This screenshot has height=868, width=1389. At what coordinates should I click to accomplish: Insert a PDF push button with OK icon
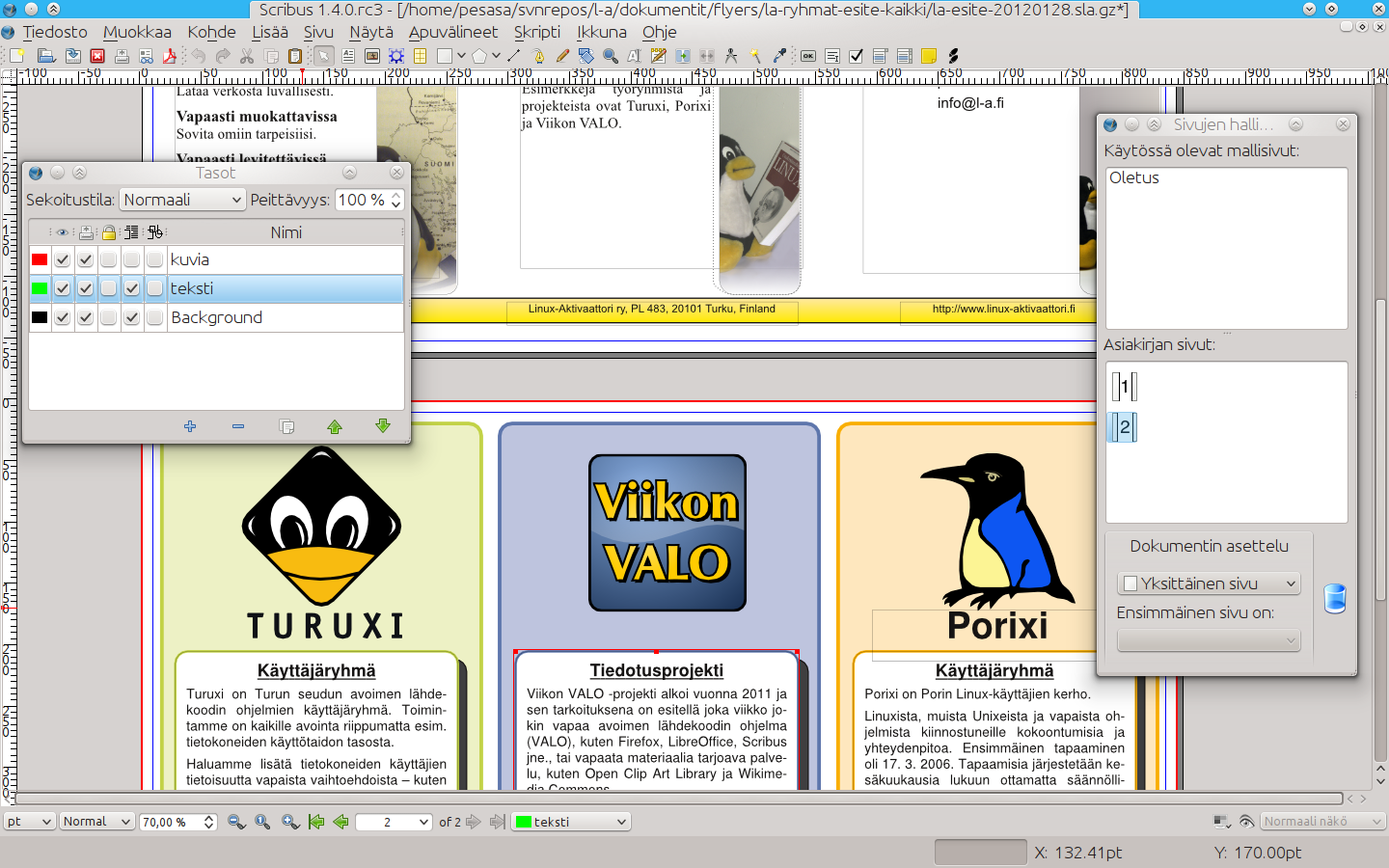(808, 56)
